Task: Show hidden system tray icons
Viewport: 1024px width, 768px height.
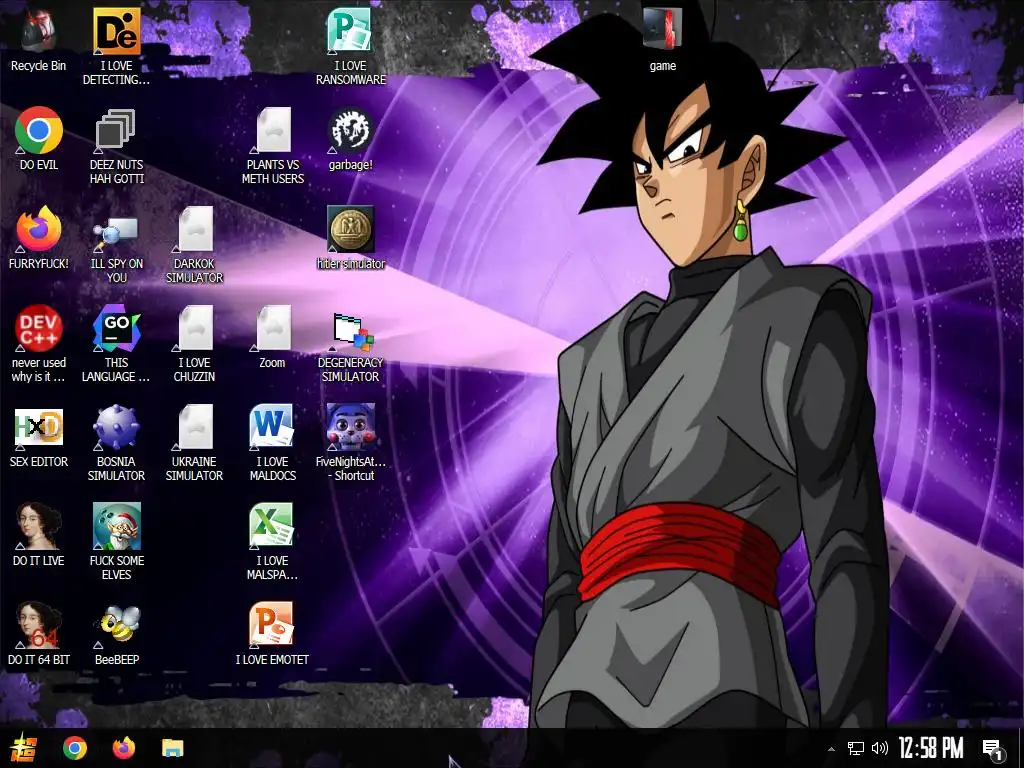Action: (831, 749)
